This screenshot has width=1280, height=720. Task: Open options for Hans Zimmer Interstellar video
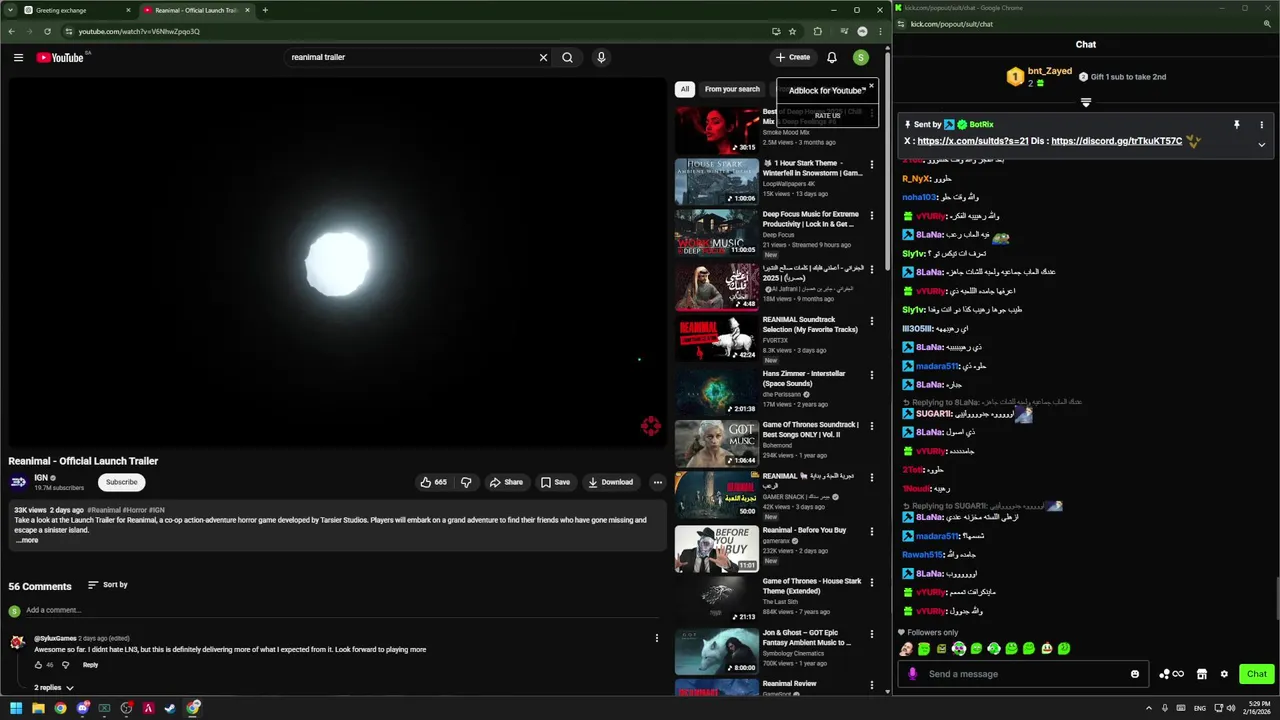(871, 375)
